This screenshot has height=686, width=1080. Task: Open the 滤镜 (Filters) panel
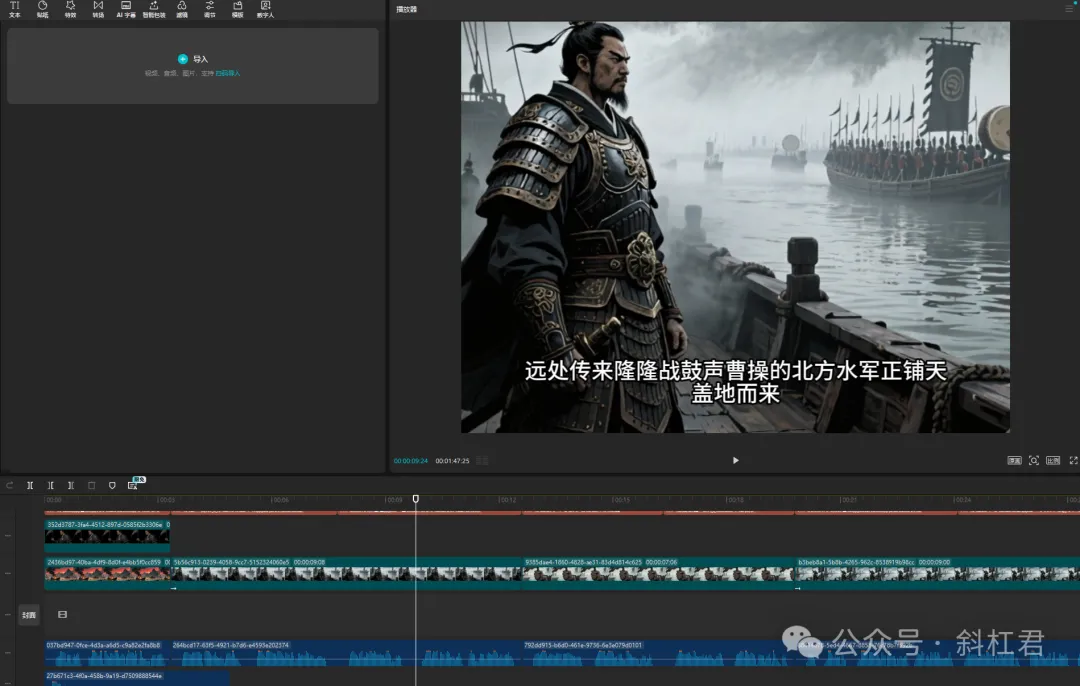182,9
